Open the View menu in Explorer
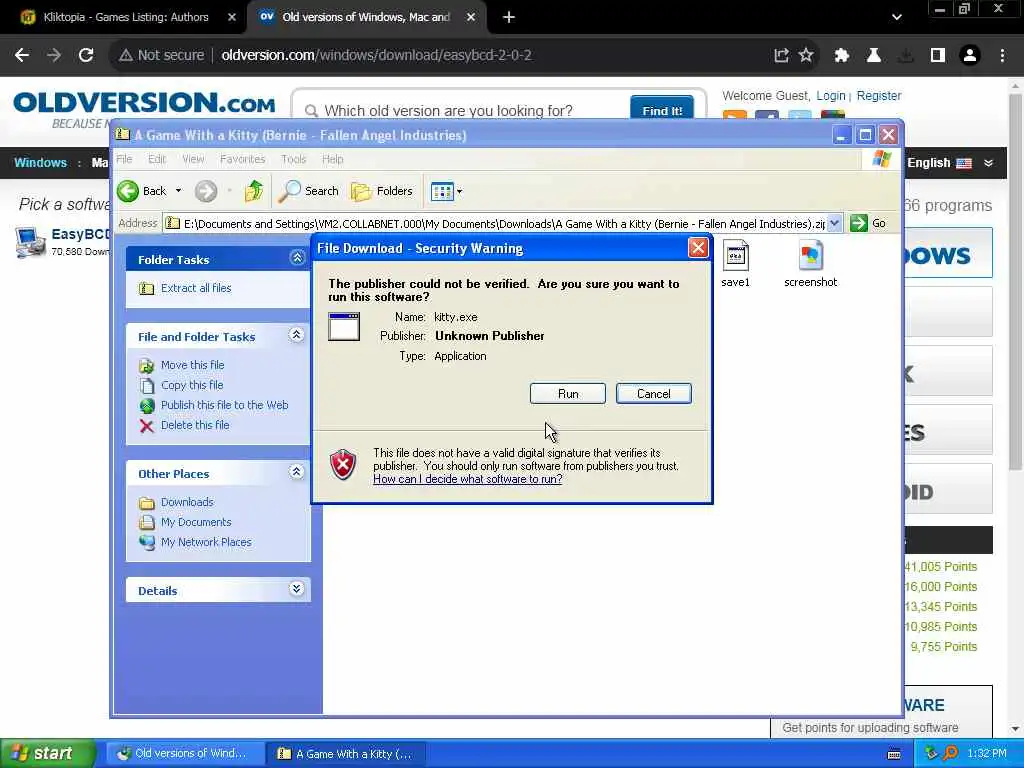The image size is (1024, 768). point(193,159)
